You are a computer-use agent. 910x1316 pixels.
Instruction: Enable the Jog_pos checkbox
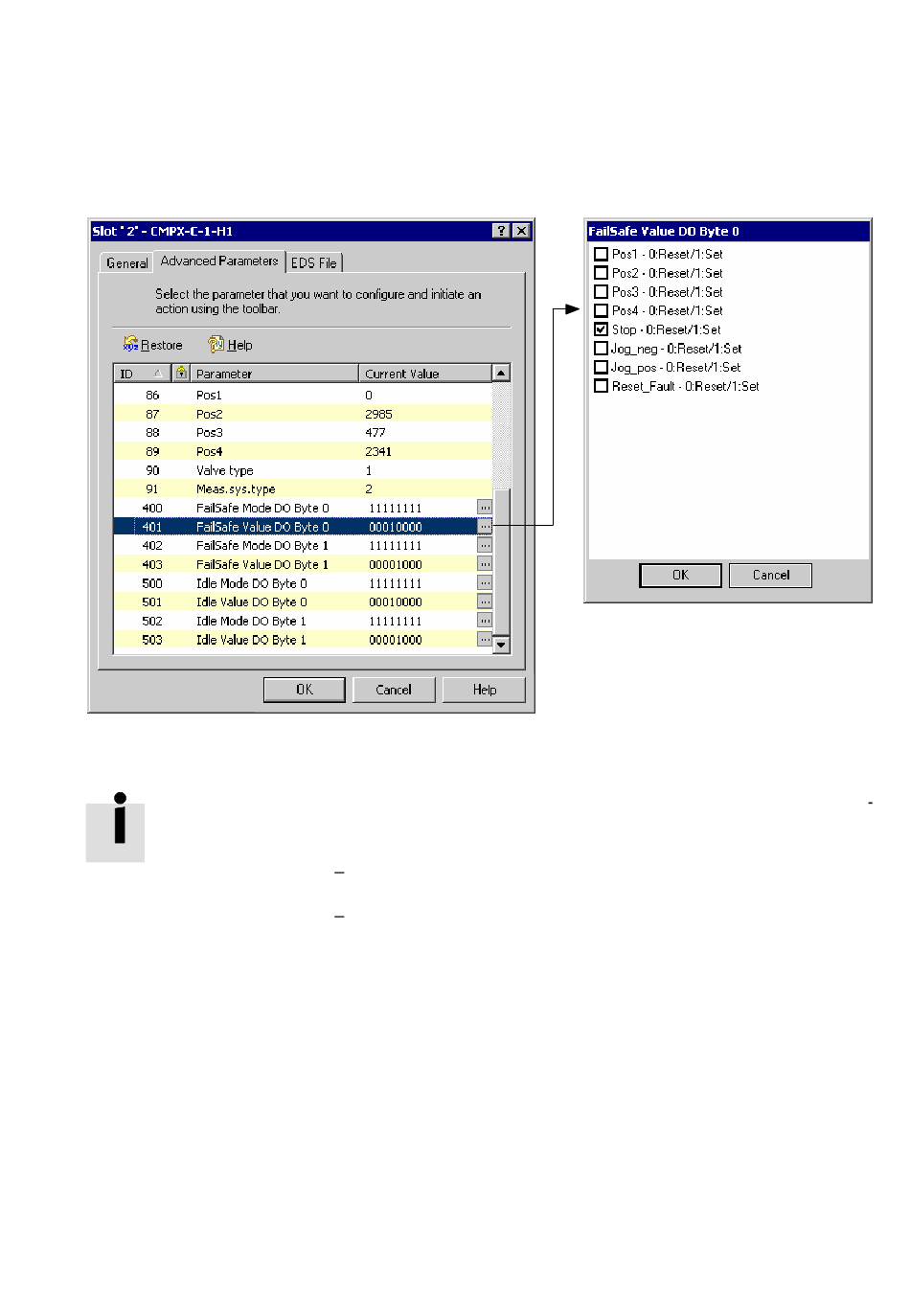point(602,367)
